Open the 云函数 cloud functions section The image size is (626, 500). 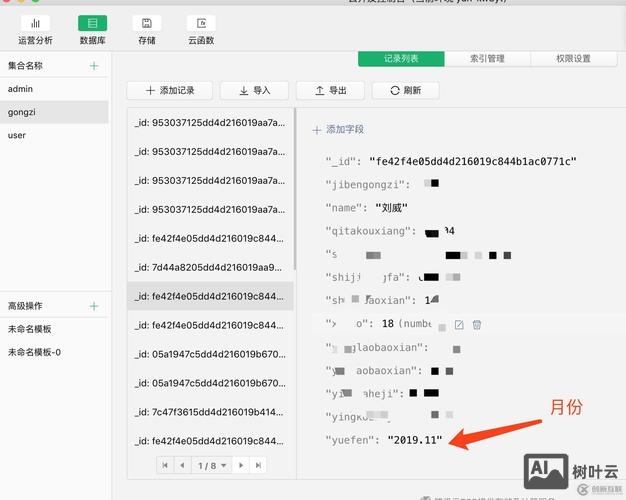[201, 30]
